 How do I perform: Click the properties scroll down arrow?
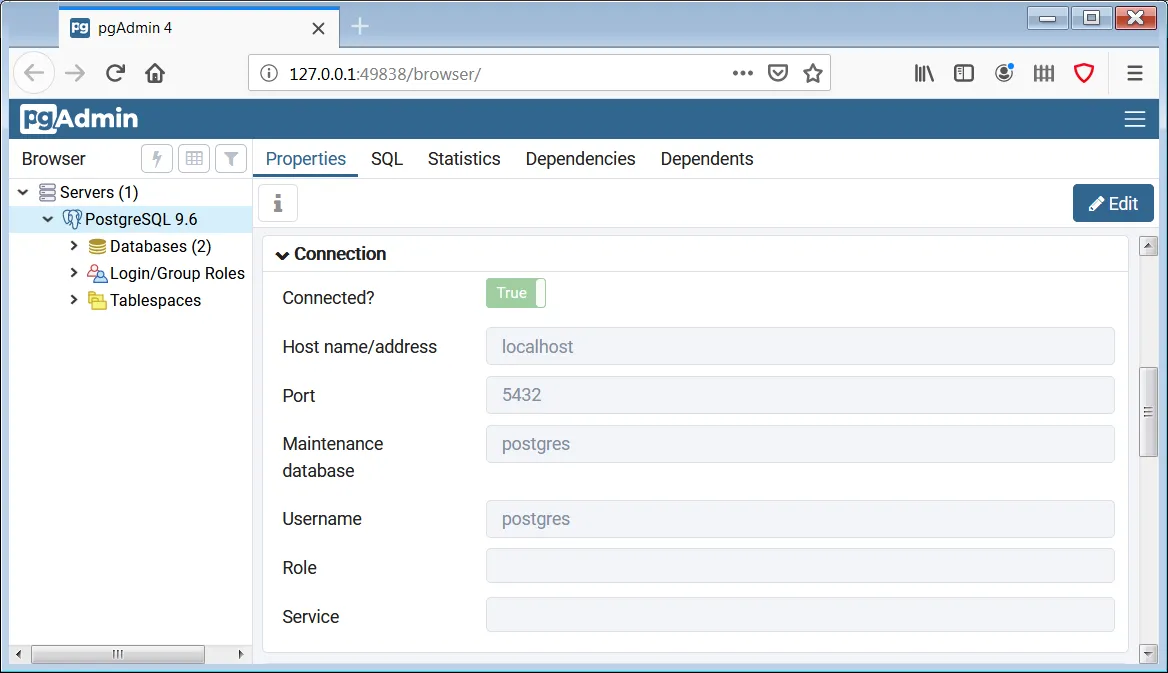(1148, 654)
